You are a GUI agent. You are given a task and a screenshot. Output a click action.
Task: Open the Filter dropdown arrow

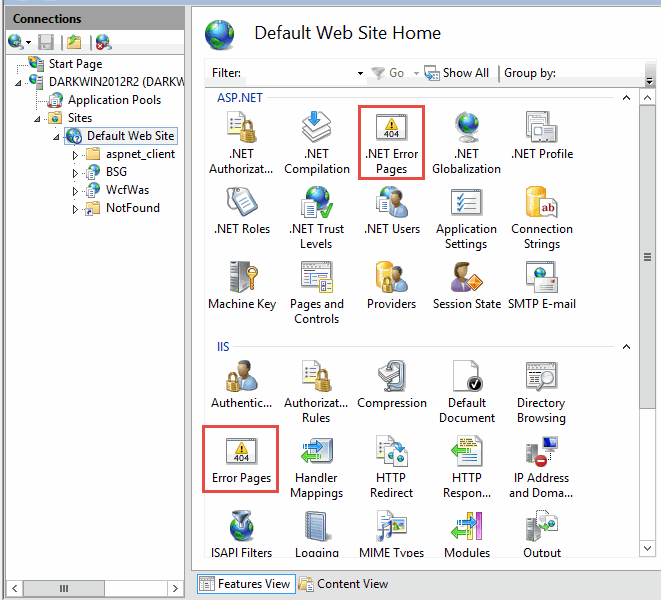(x=360, y=73)
